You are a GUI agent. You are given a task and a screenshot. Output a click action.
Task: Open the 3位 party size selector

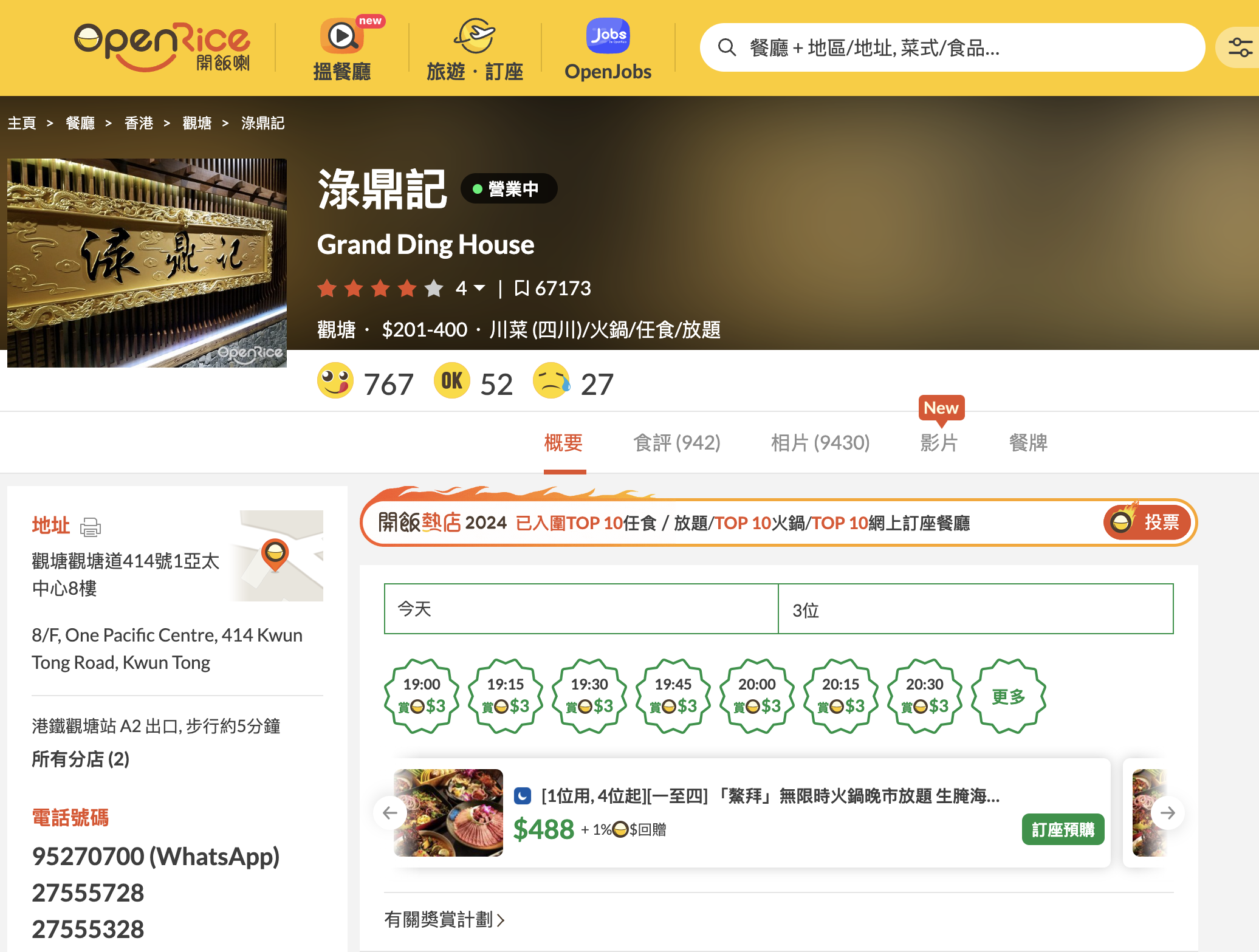click(x=976, y=609)
